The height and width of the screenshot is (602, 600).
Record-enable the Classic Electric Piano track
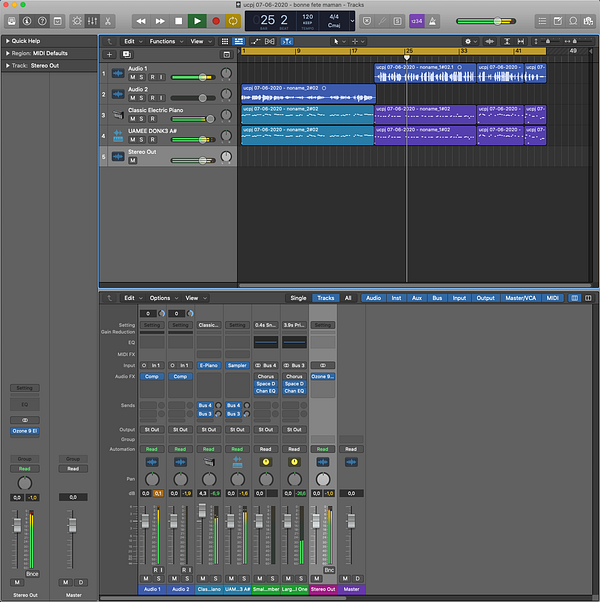click(x=151, y=119)
